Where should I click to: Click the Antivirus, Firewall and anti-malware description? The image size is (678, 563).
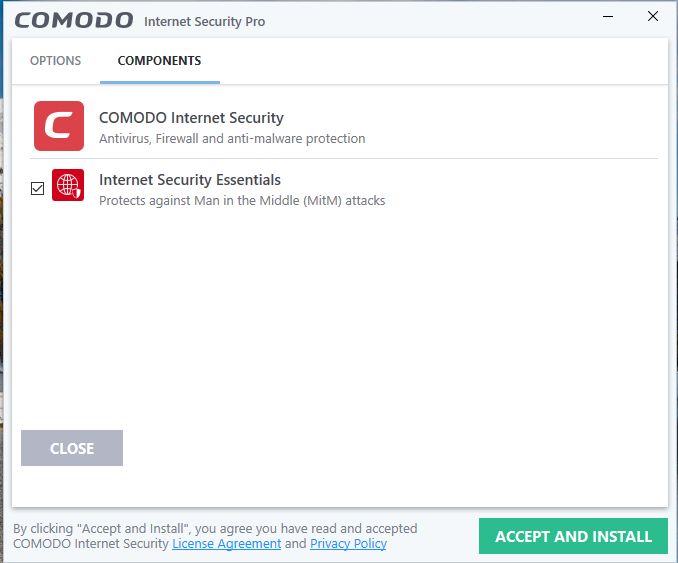point(232,139)
